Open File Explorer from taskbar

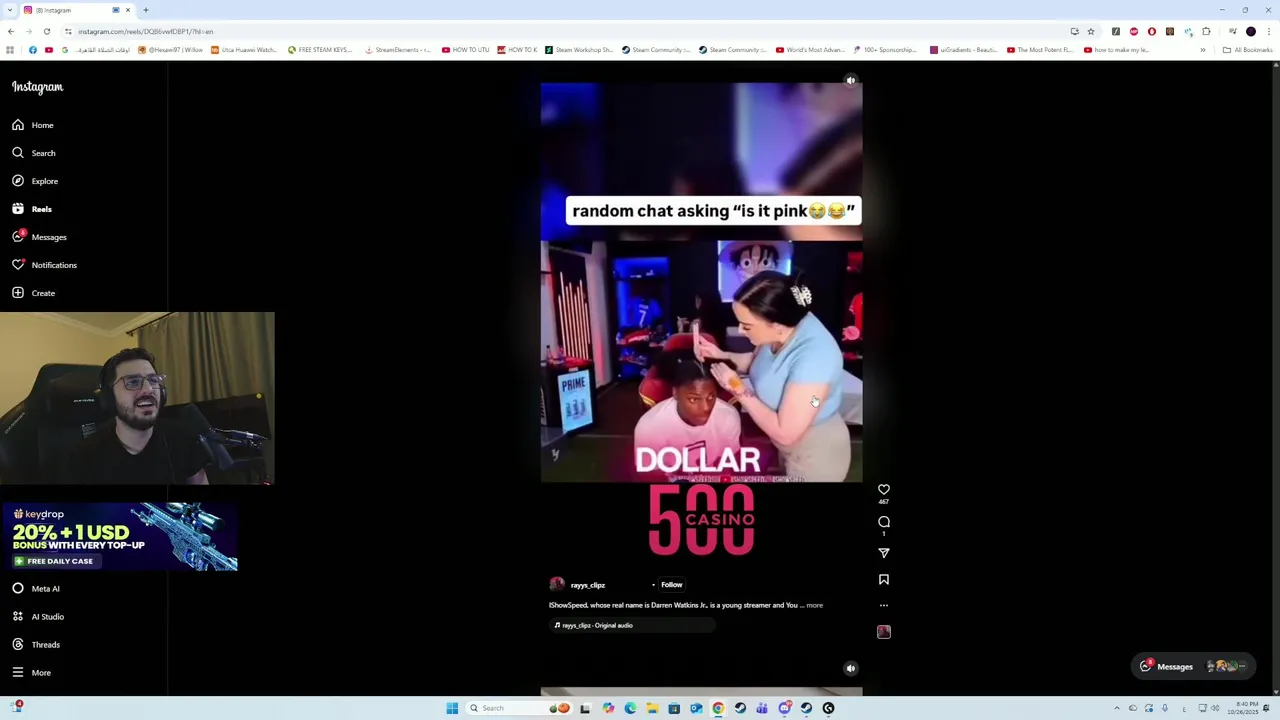point(652,708)
